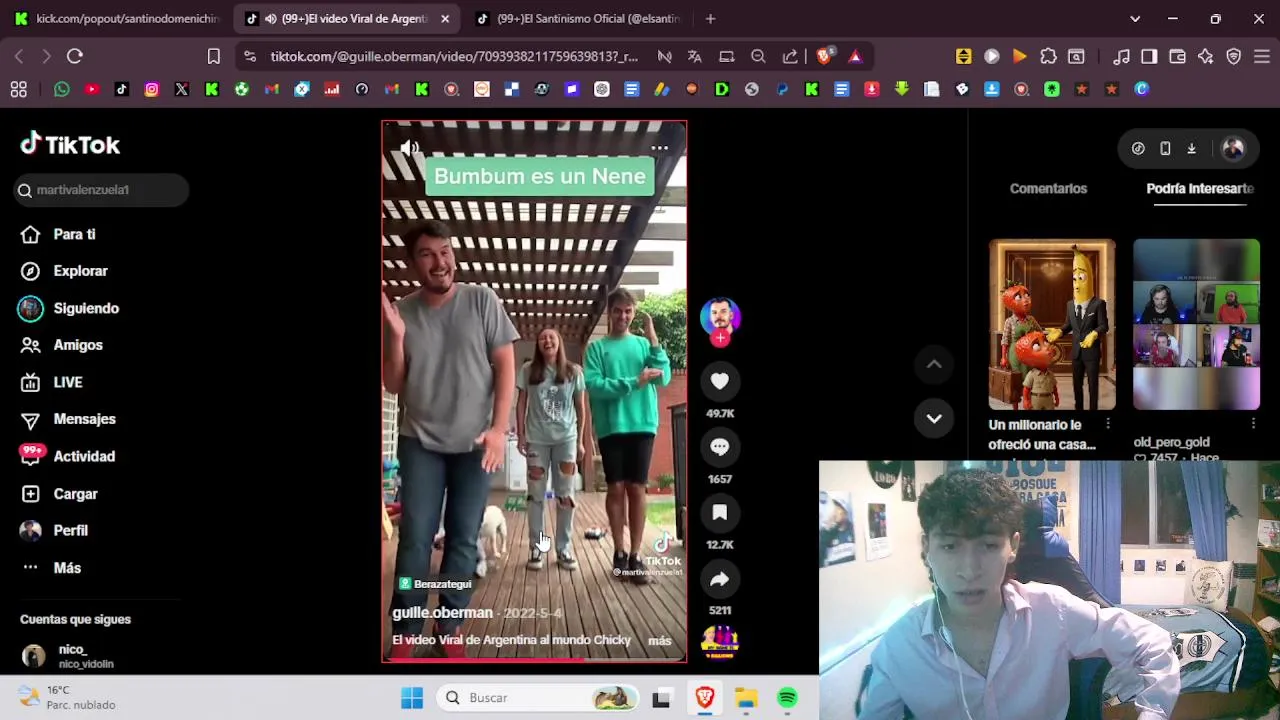Open the TikTok coins icon in header
This screenshot has width=1280, height=720.
[1138, 149]
